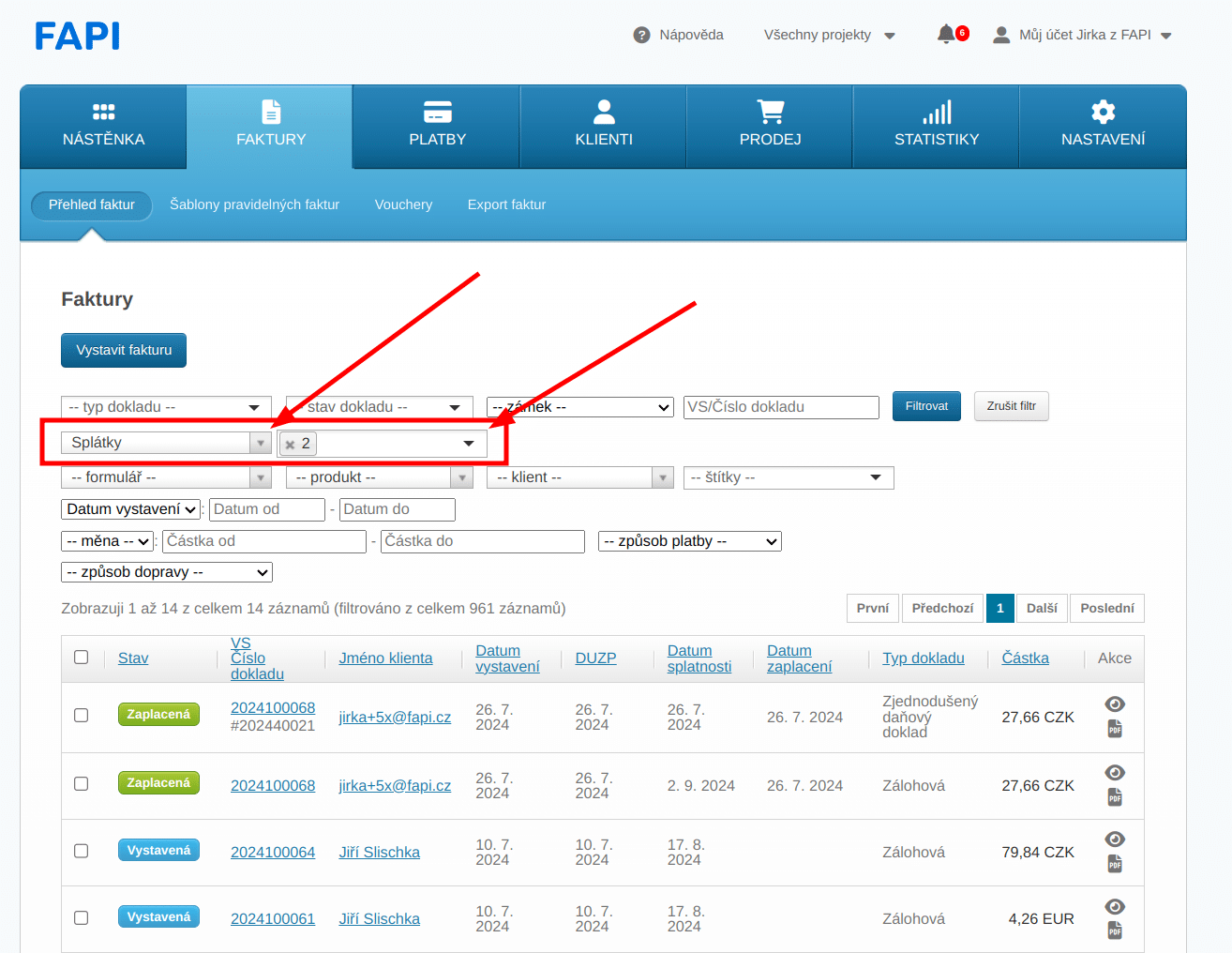Open Export faktur submenu item

[506, 204]
